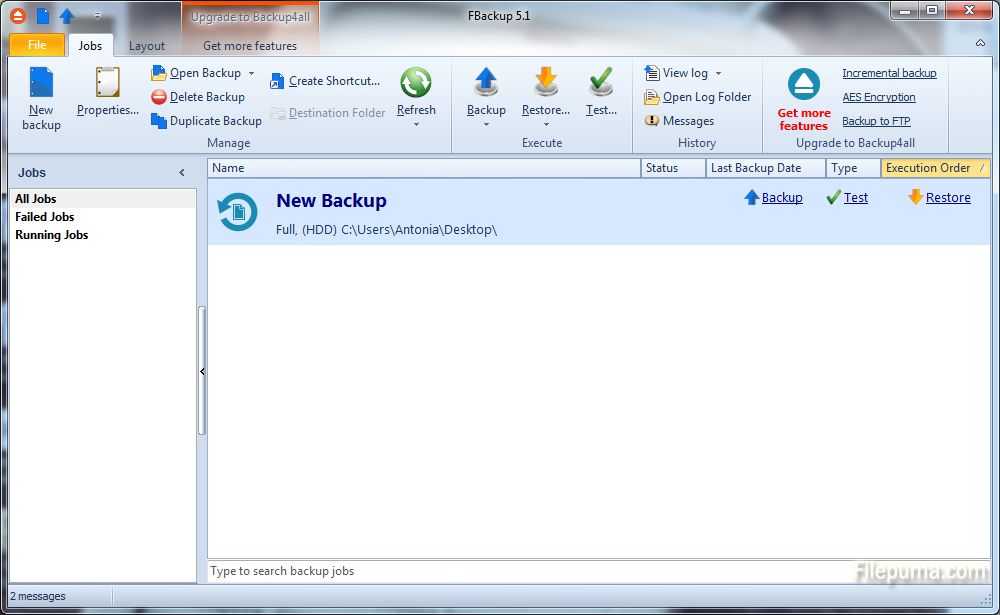
Task: Collapse the ribbon with top-right chevron
Action: (980, 43)
